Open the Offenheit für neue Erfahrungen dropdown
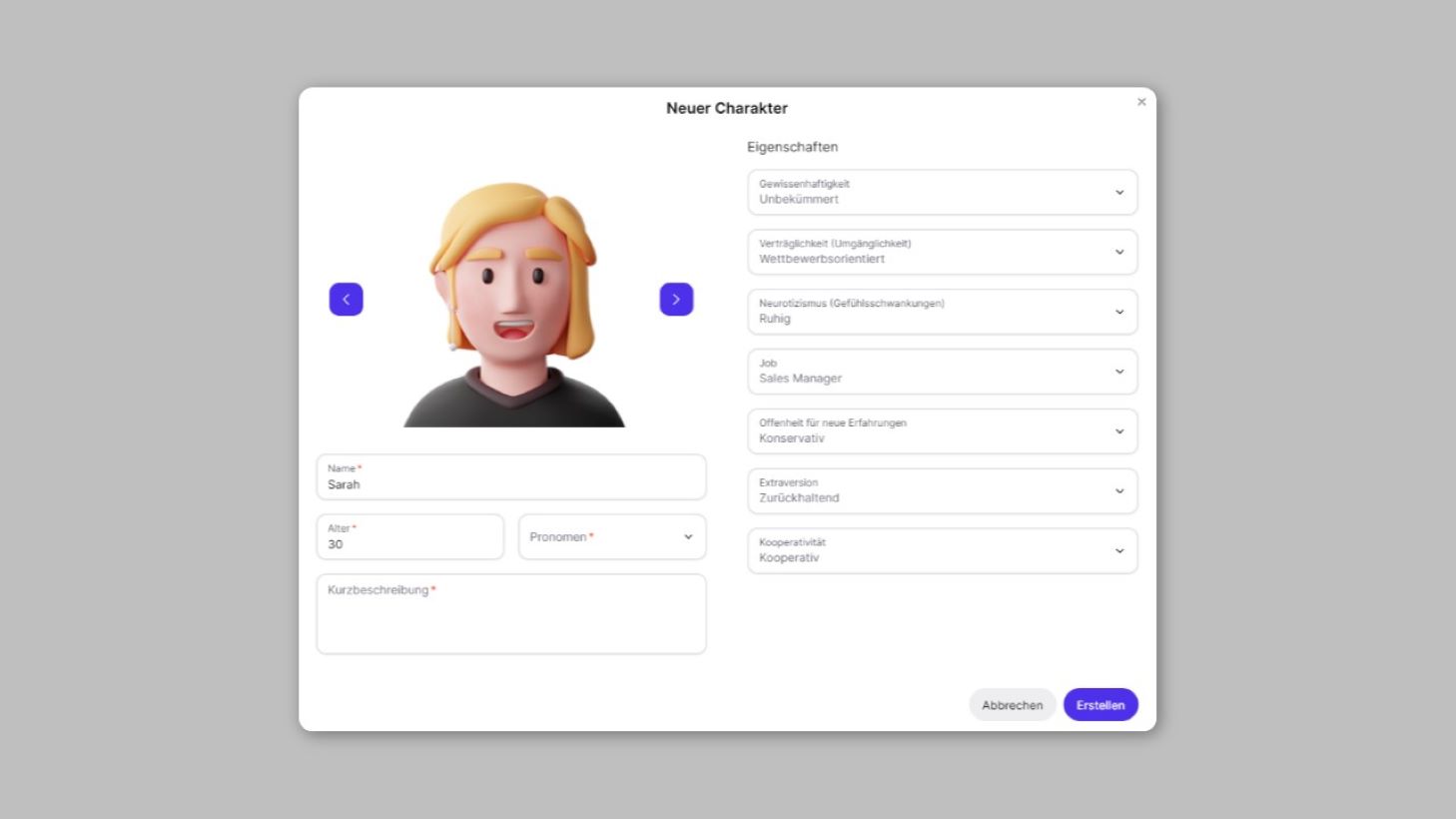This screenshot has width=1456, height=819. 941,431
